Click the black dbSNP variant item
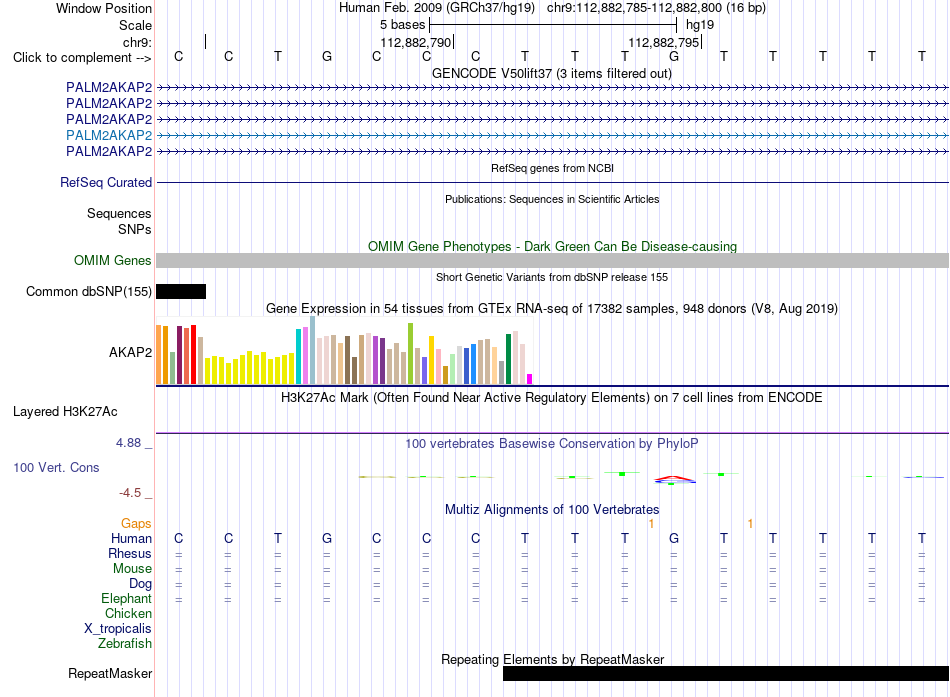Viewport: 950px width, 697px height. (x=181, y=292)
